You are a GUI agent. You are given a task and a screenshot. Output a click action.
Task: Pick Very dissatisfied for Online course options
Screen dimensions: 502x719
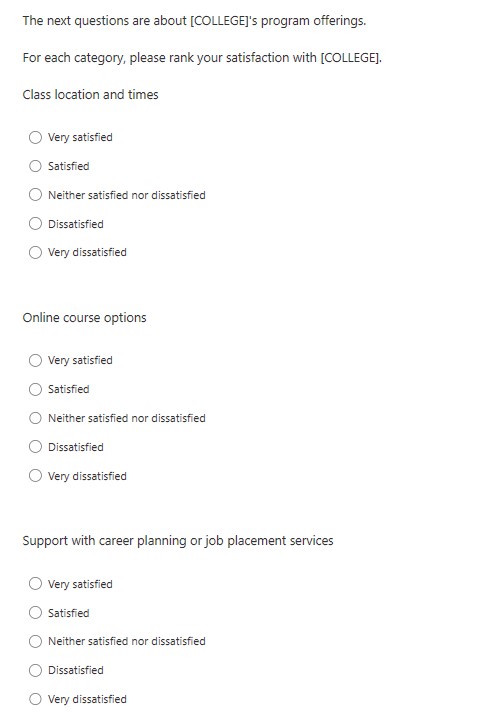35,476
